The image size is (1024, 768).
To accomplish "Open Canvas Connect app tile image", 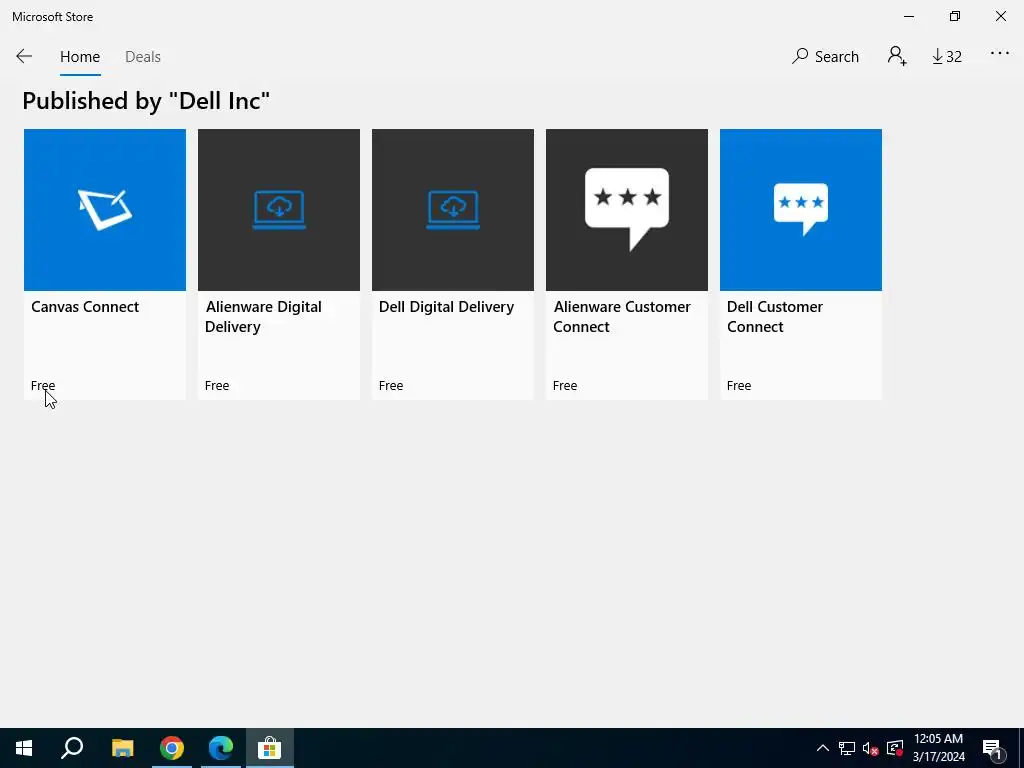I will coord(104,210).
